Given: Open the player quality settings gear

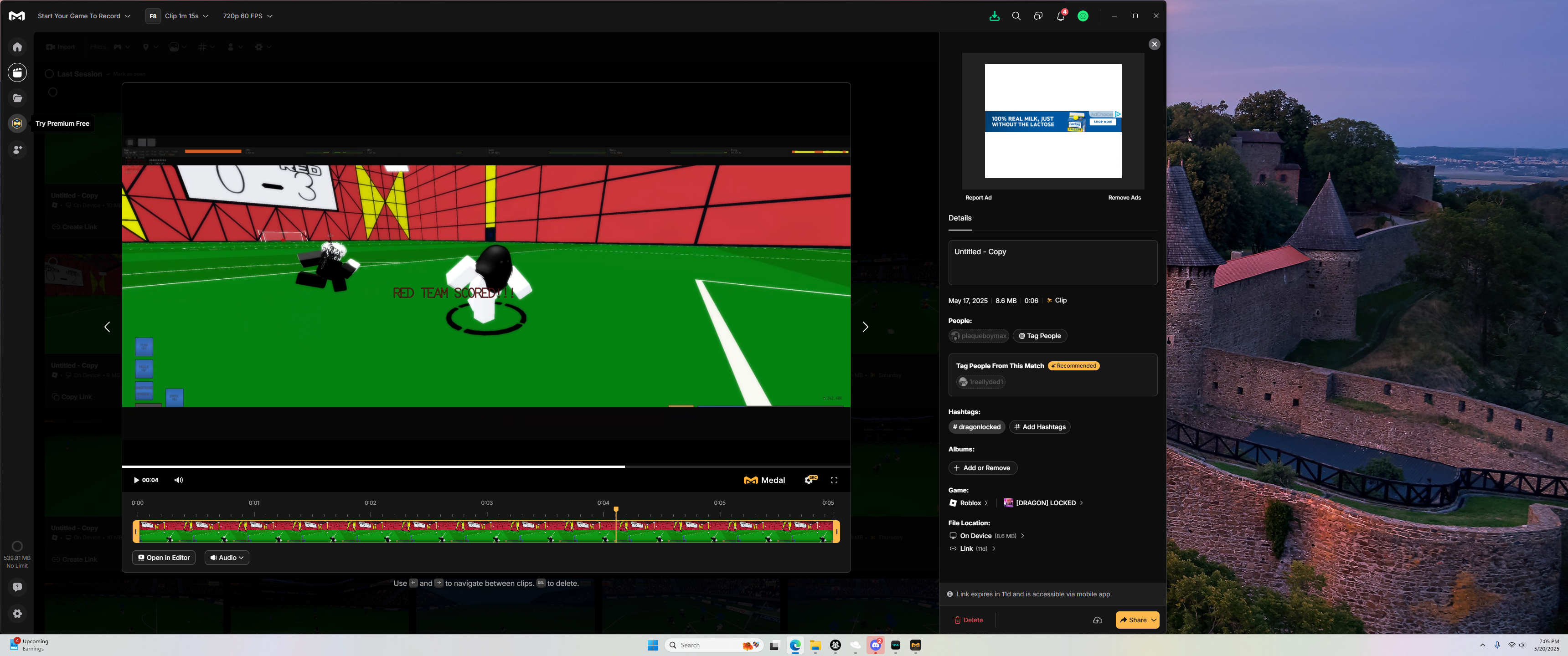Looking at the screenshot, I should (x=810, y=480).
